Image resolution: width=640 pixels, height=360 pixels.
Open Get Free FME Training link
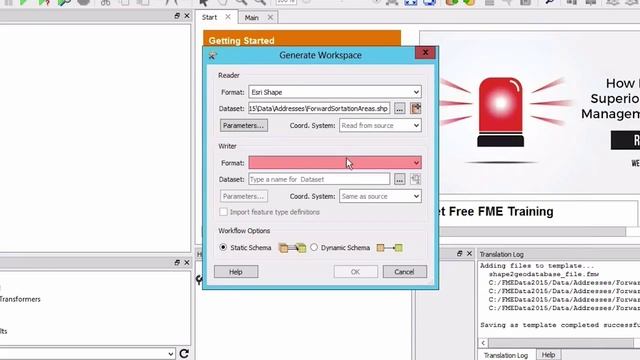(496, 211)
